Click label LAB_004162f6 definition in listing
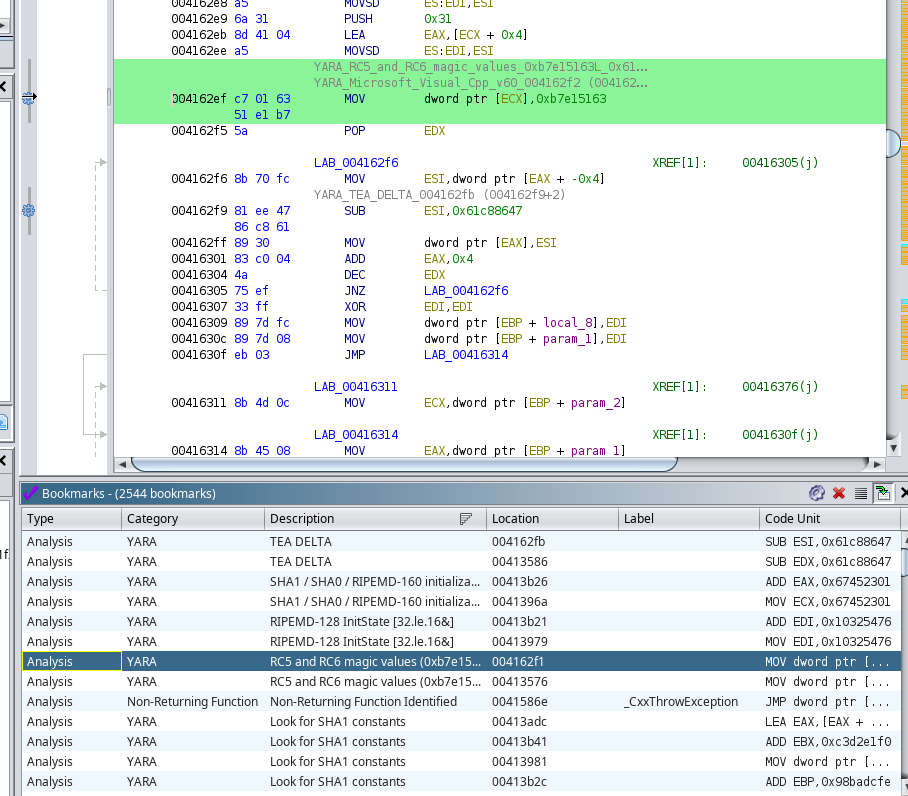The width and height of the screenshot is (908, 796). (x=356, y=163)
